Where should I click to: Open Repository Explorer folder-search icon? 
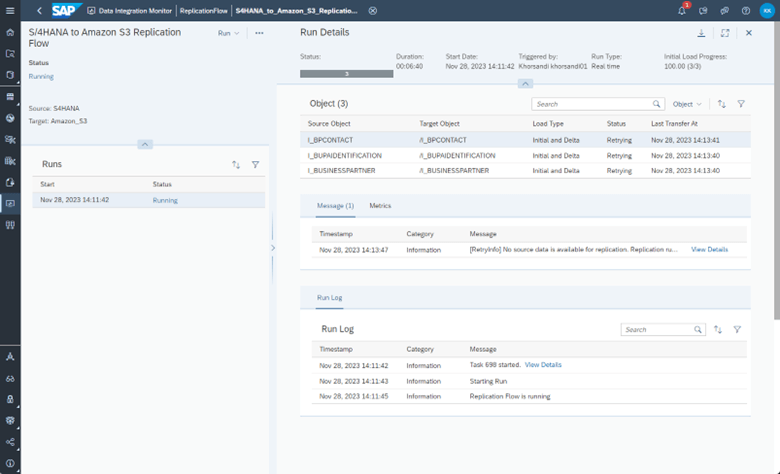point(10,54)
